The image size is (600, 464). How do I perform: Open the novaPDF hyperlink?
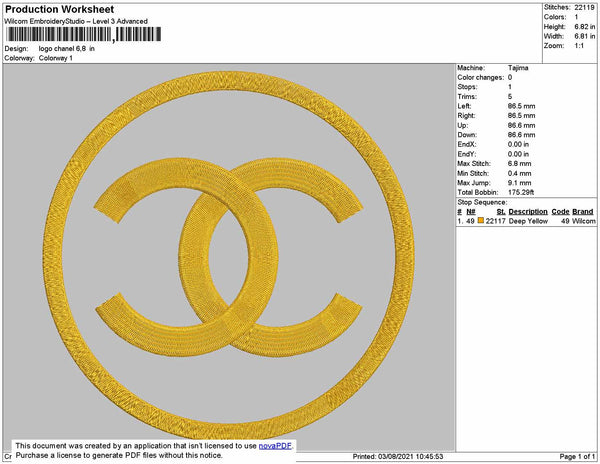click(x=275, y=446)
